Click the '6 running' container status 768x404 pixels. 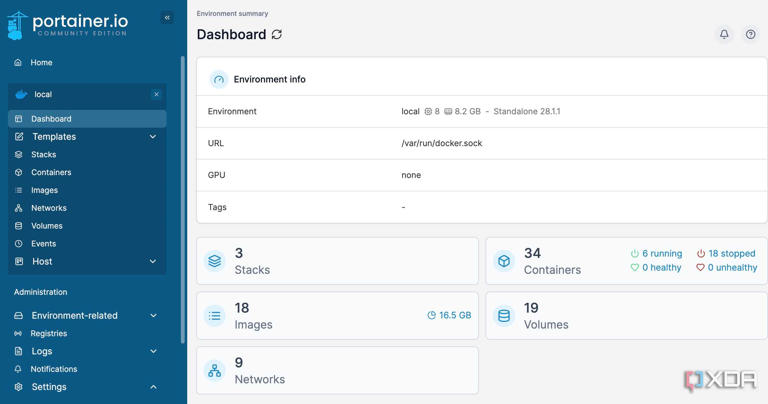click(x=656, y=254)
